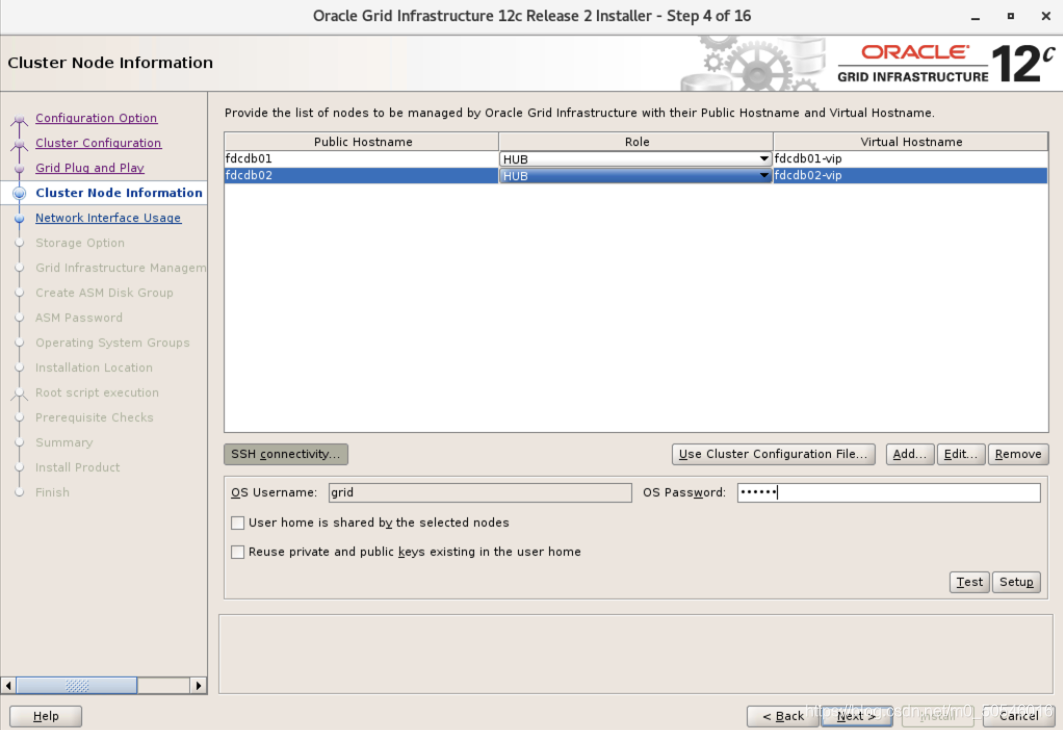Screen dimensions: 1063x730
Task: Click the Cancel button
Action: 1019,716
